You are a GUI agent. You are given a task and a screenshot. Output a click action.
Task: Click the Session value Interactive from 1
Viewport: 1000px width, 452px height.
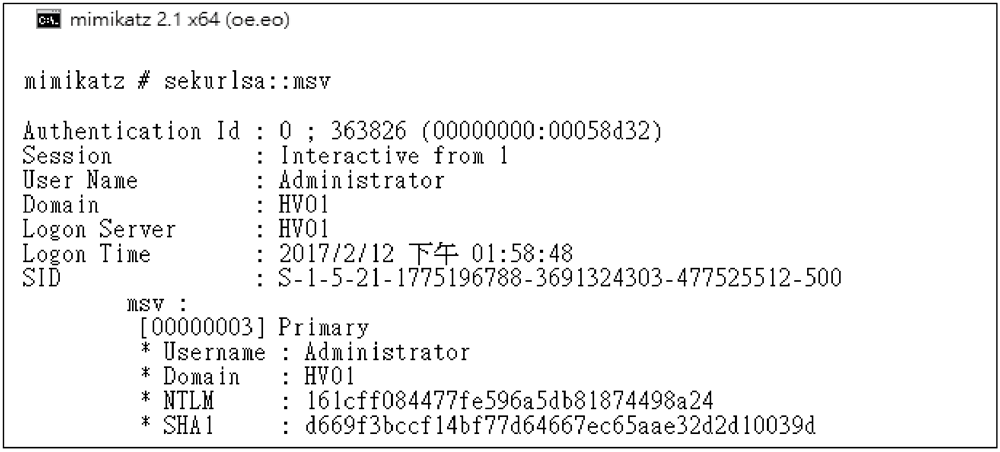pos(394,156)
